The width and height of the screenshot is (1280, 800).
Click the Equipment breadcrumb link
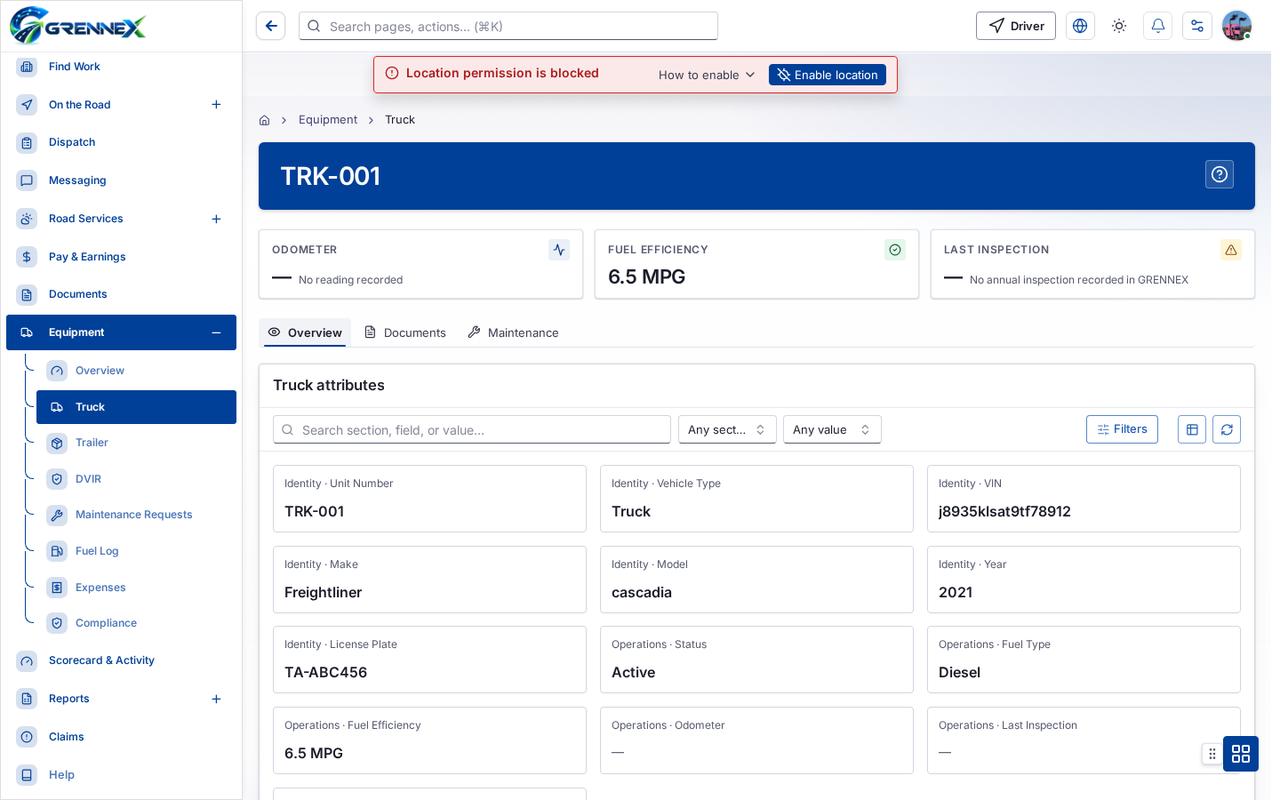click(328, 120)
